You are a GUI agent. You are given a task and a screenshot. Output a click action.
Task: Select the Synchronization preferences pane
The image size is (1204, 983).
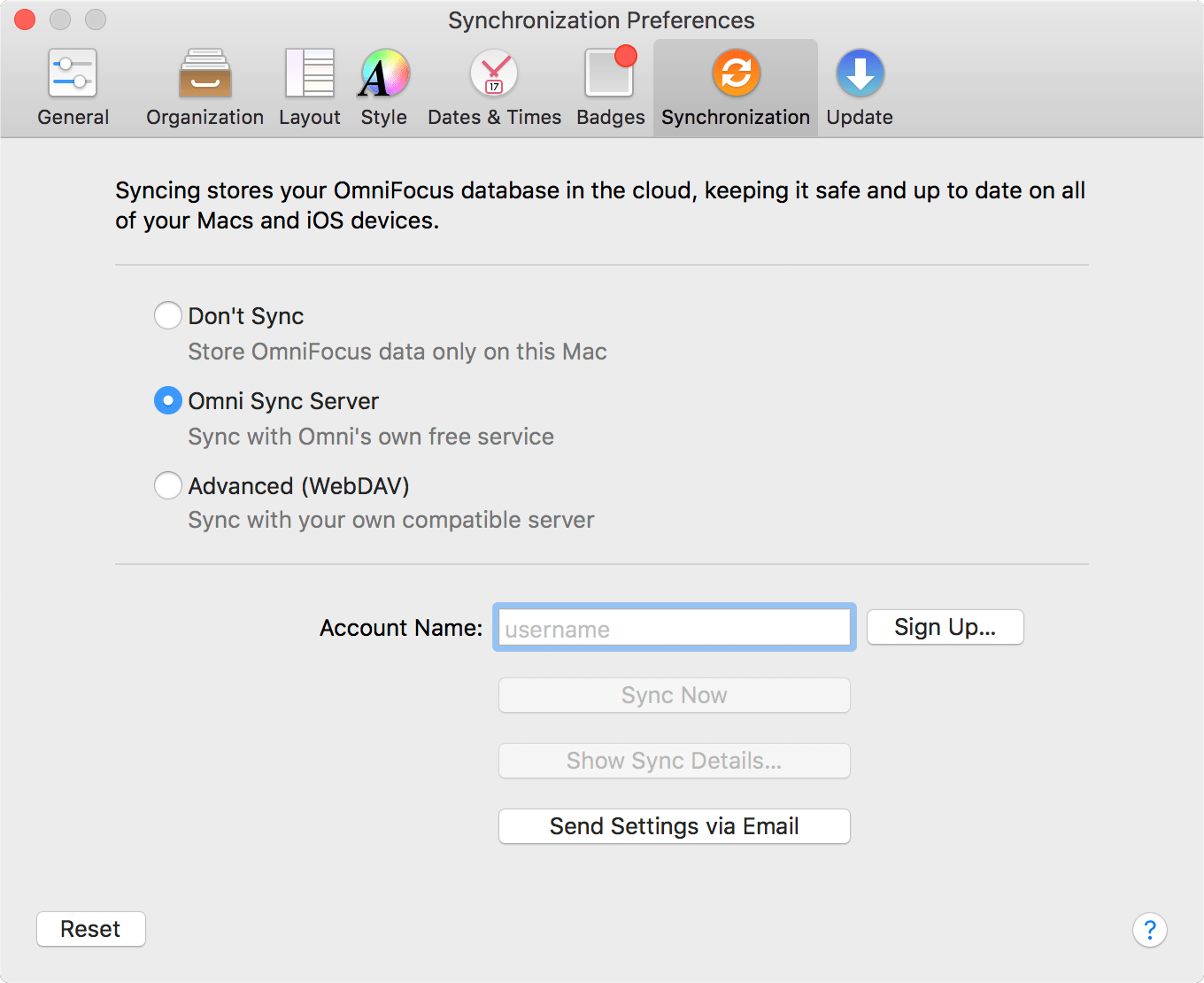(736, 88)
